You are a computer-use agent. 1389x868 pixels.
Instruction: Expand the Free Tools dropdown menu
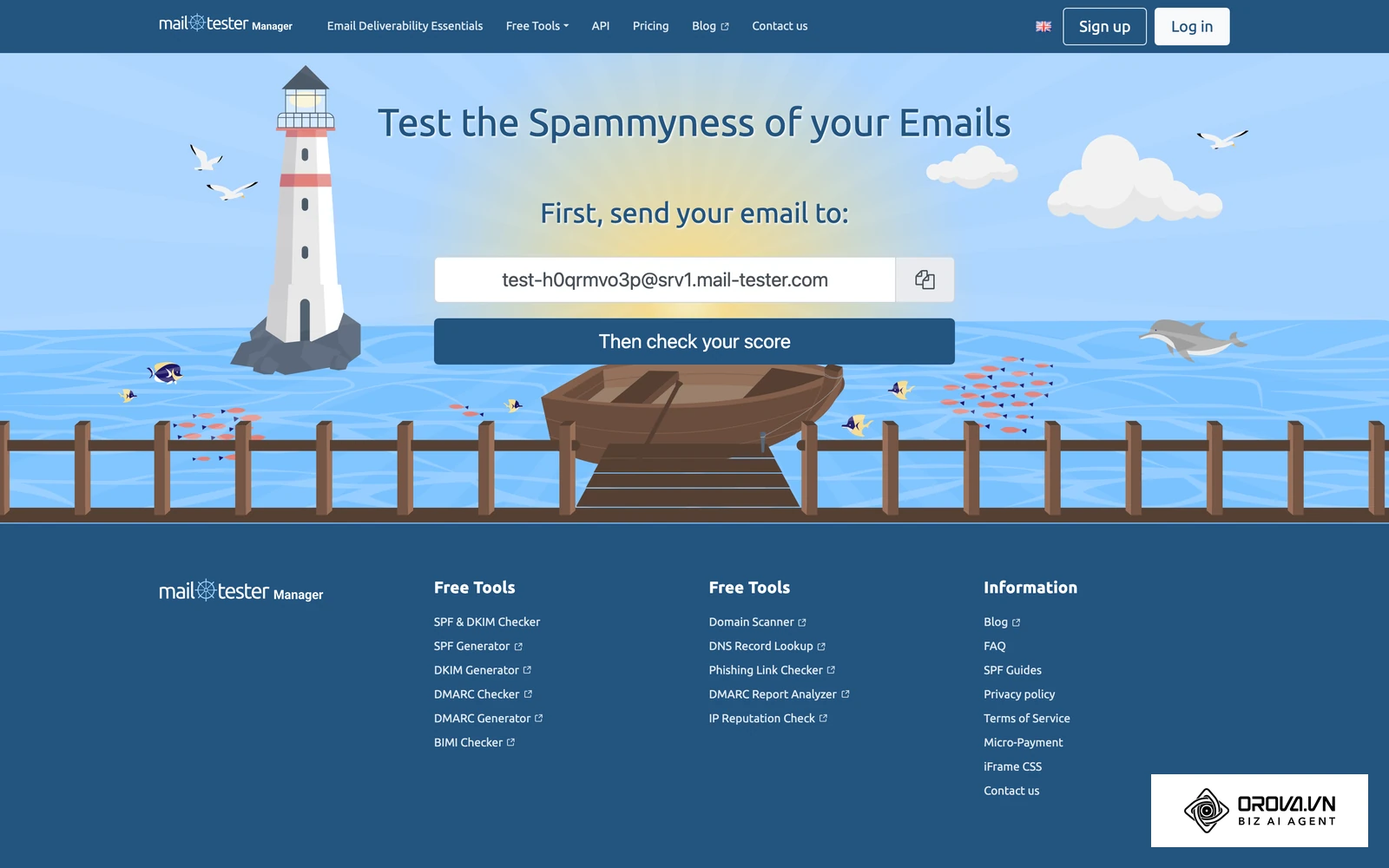[x=537, y=26]
